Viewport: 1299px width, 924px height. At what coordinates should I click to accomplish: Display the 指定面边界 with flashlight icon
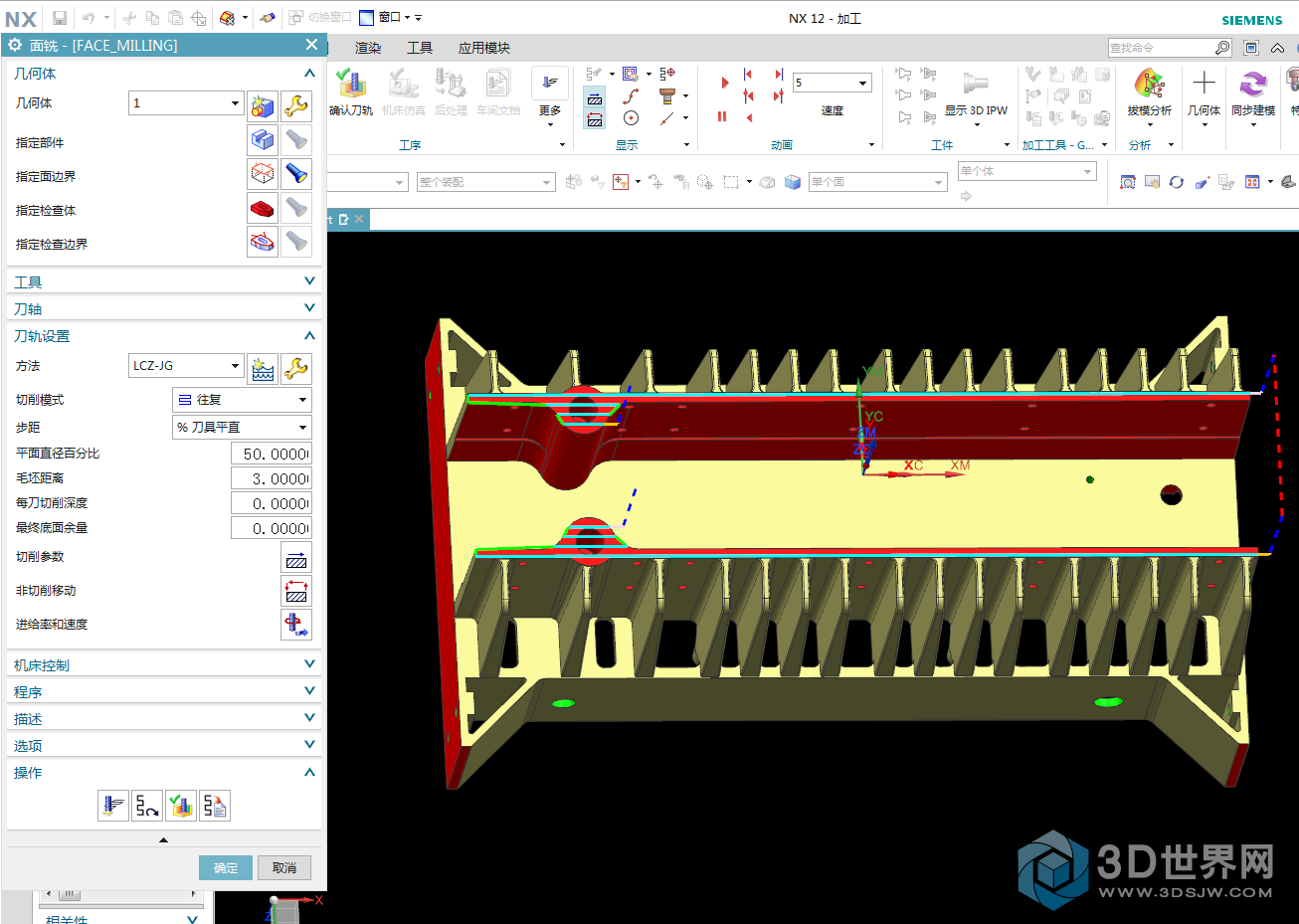(296, 174)
